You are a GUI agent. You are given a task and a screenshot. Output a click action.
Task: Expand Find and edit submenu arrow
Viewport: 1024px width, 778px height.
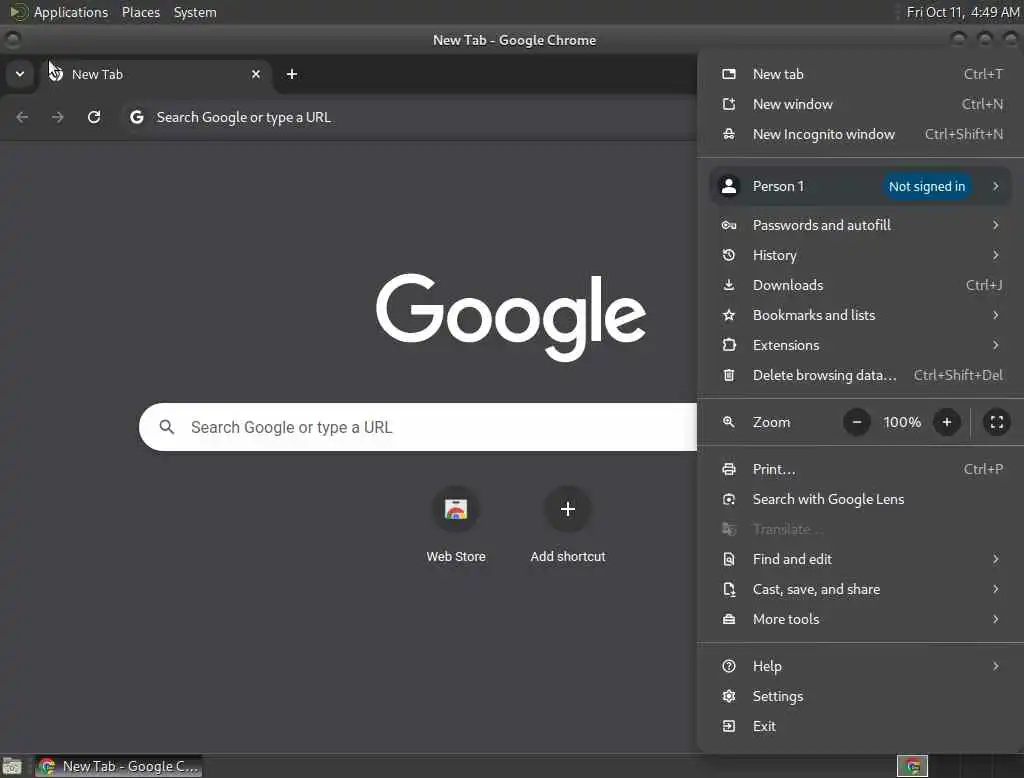coord(996,559)
